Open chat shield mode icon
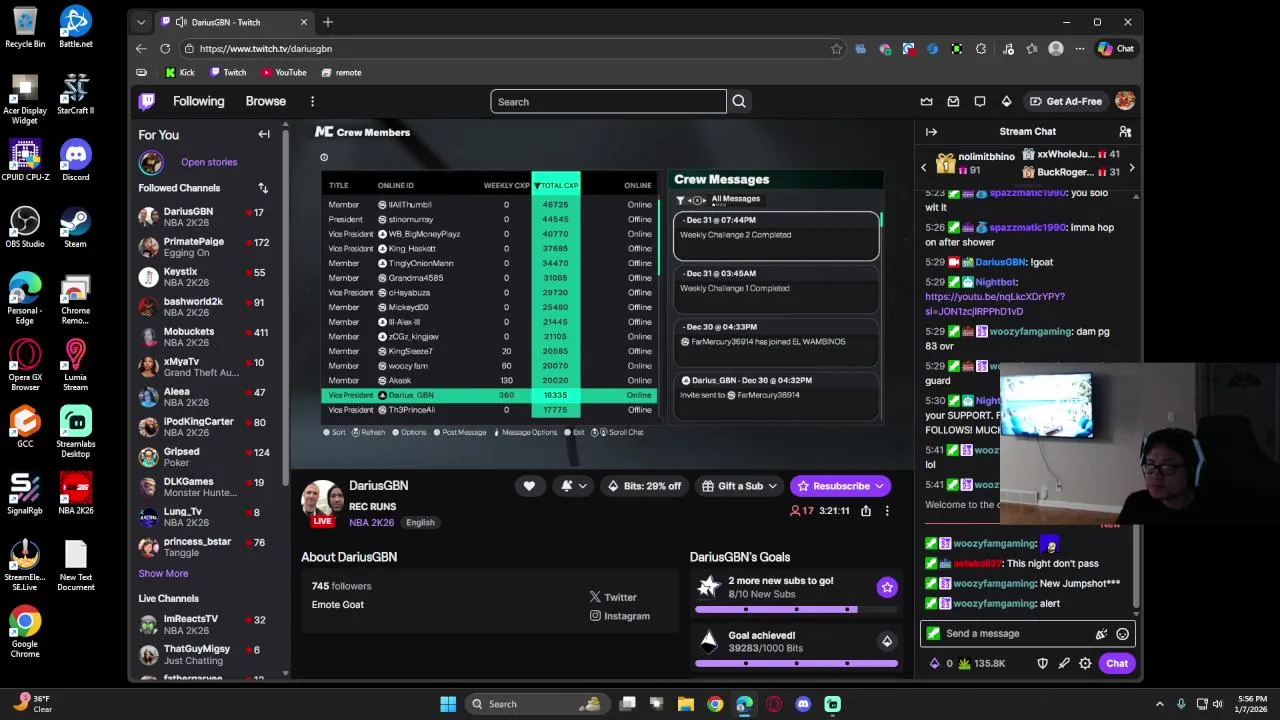 [x=1042, y=663]
